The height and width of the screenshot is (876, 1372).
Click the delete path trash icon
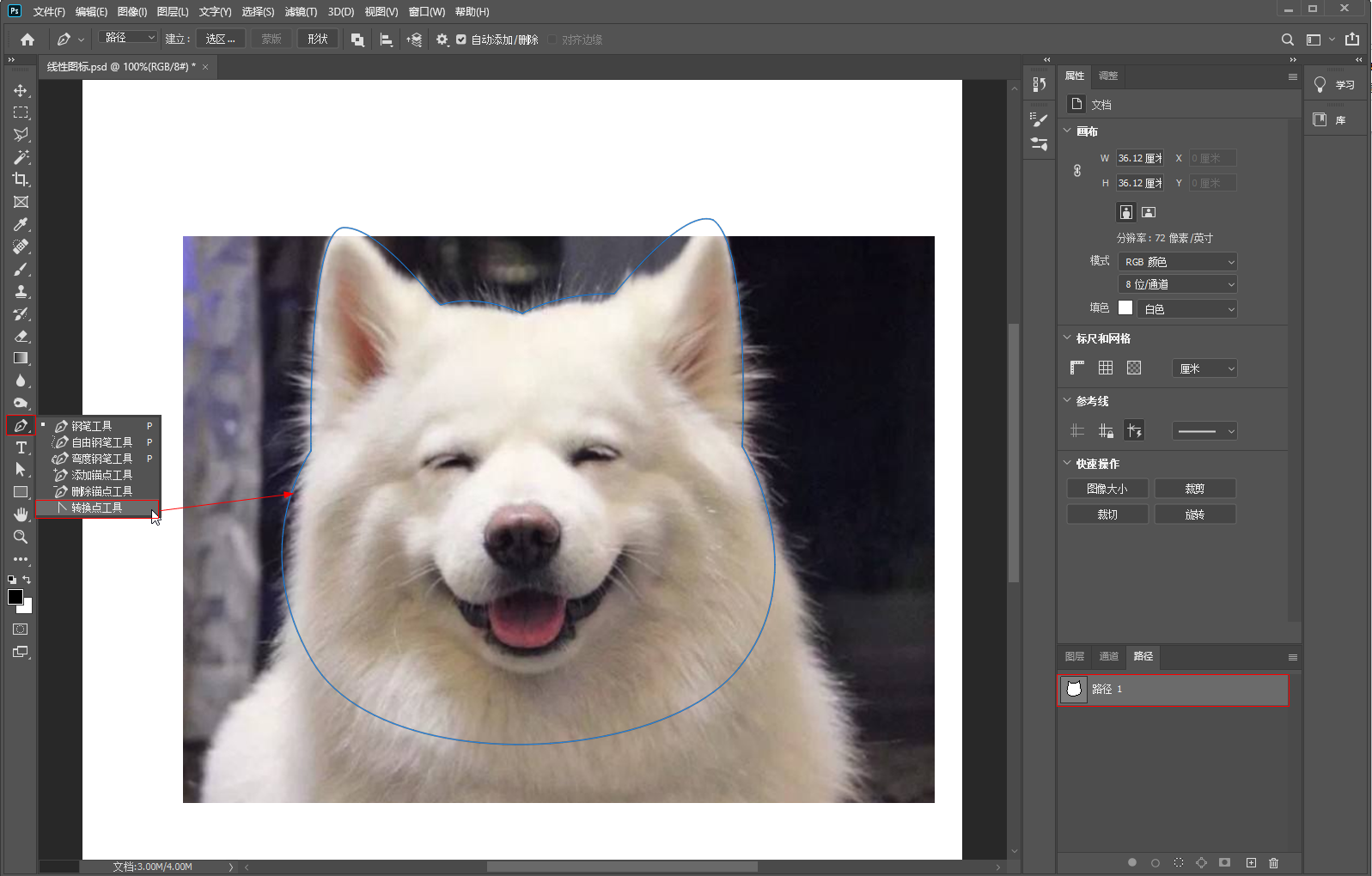tap(1273, 862)
